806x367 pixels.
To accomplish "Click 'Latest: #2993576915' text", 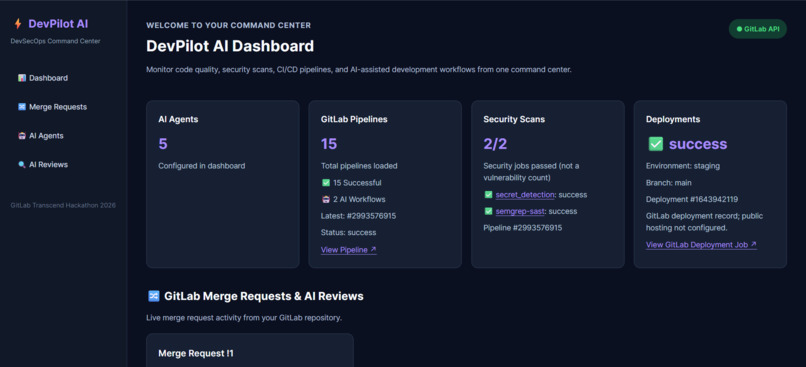I will (358, 216).
